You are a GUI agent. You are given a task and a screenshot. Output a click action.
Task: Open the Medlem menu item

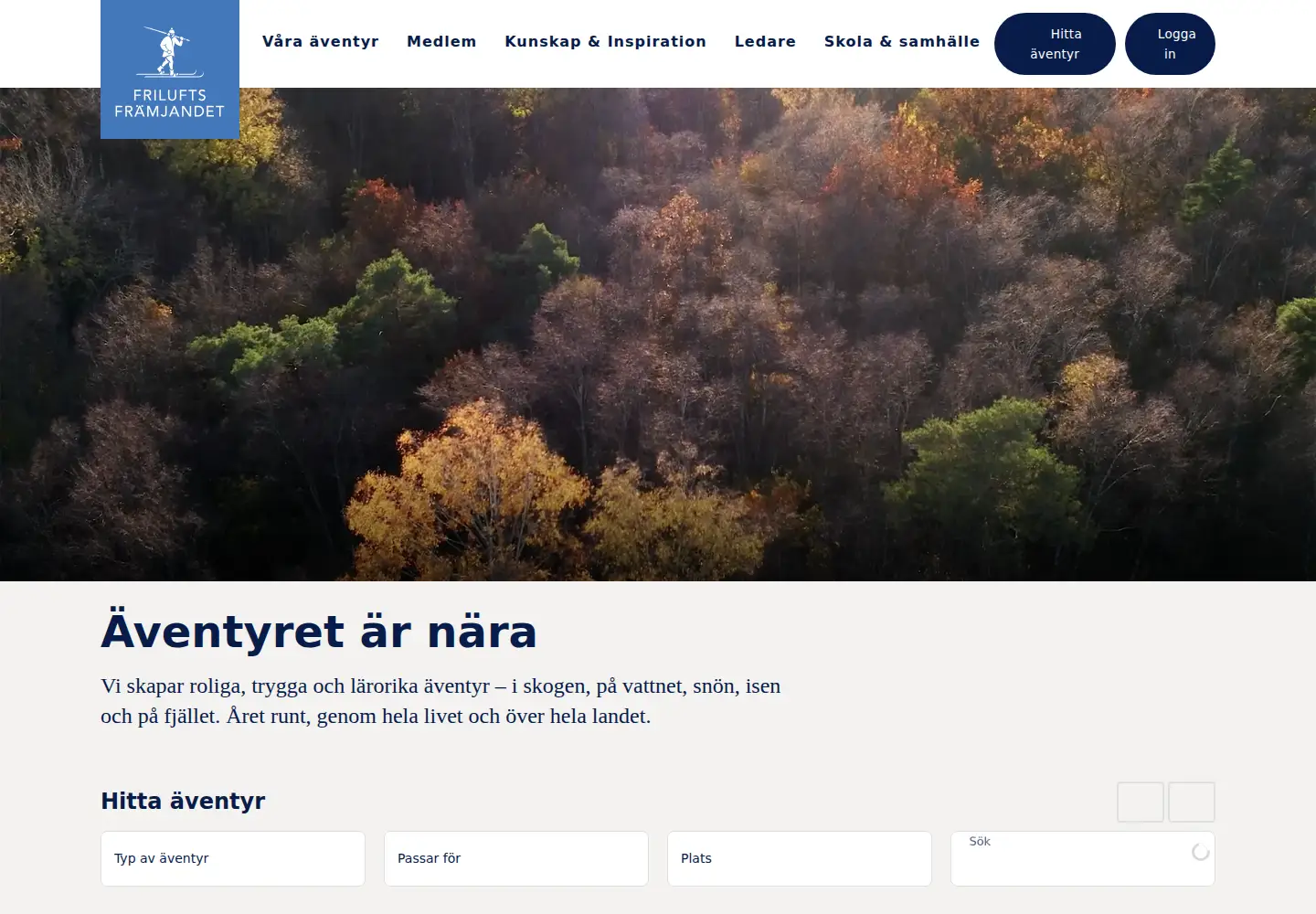click(441, 41)
